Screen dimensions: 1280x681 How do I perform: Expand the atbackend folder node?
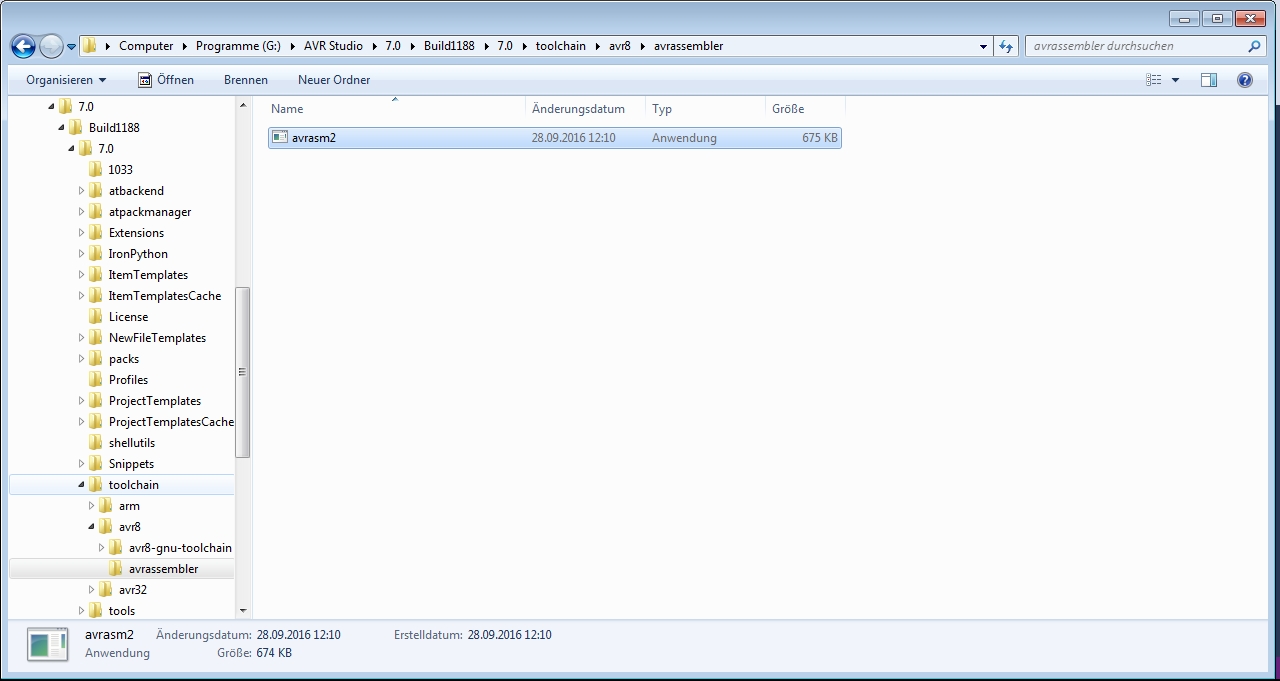[82, 191]
